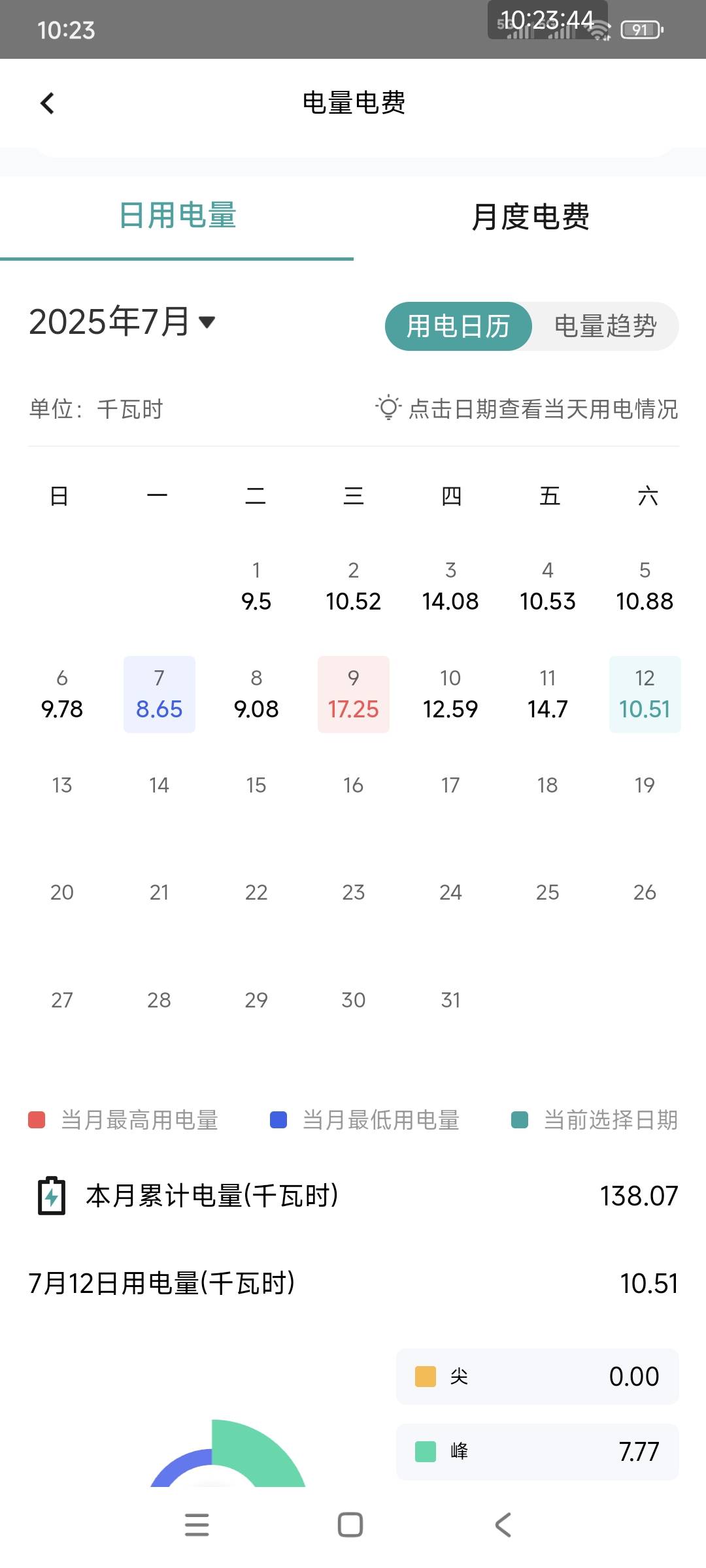
Task: Tap Android home square button
Action: [x=350, y=1525]
